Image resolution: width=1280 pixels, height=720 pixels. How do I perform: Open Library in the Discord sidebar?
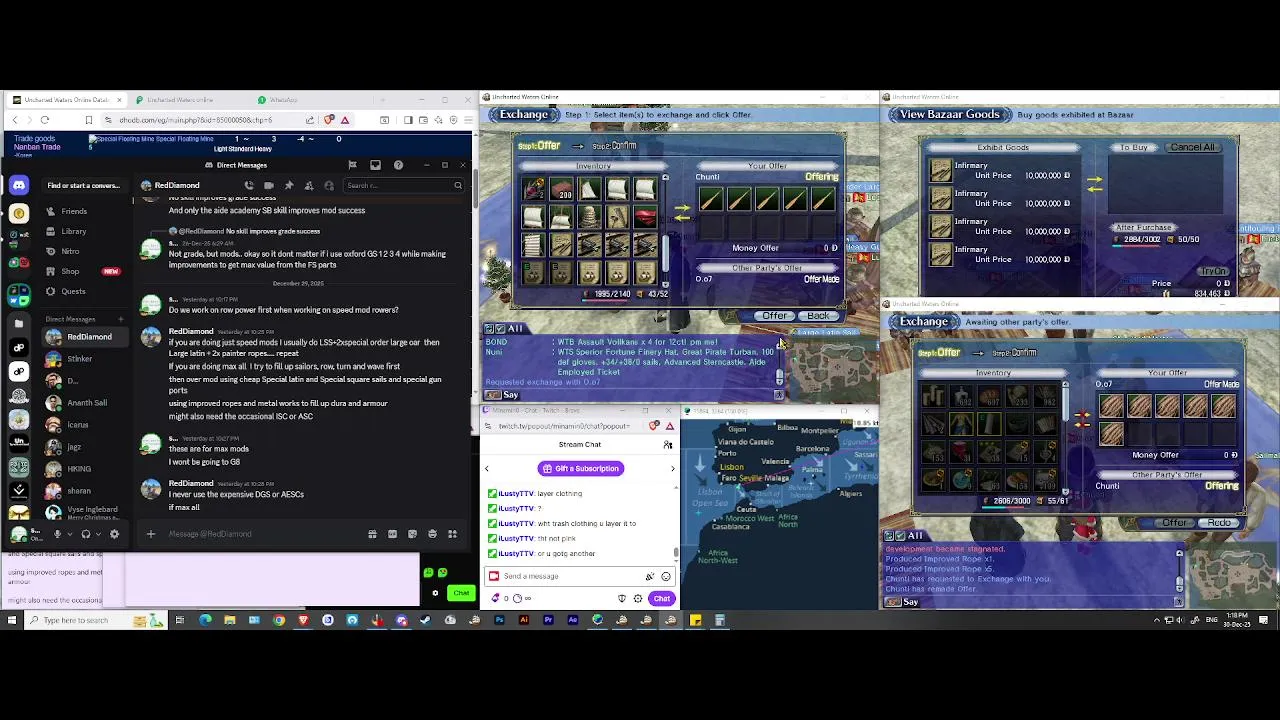point(74,231)
